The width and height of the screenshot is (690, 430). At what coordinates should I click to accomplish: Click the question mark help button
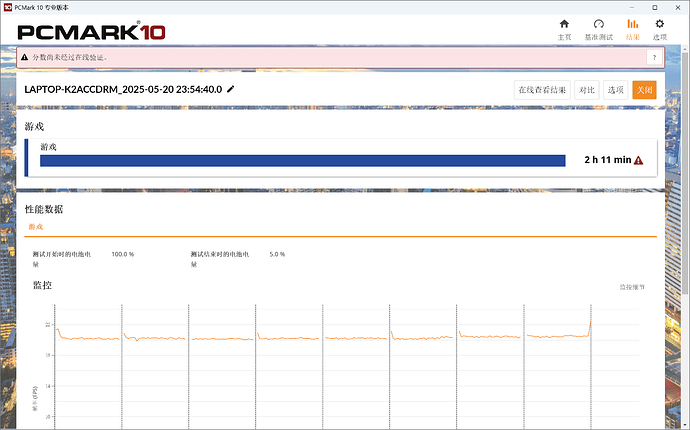[655, 59]
